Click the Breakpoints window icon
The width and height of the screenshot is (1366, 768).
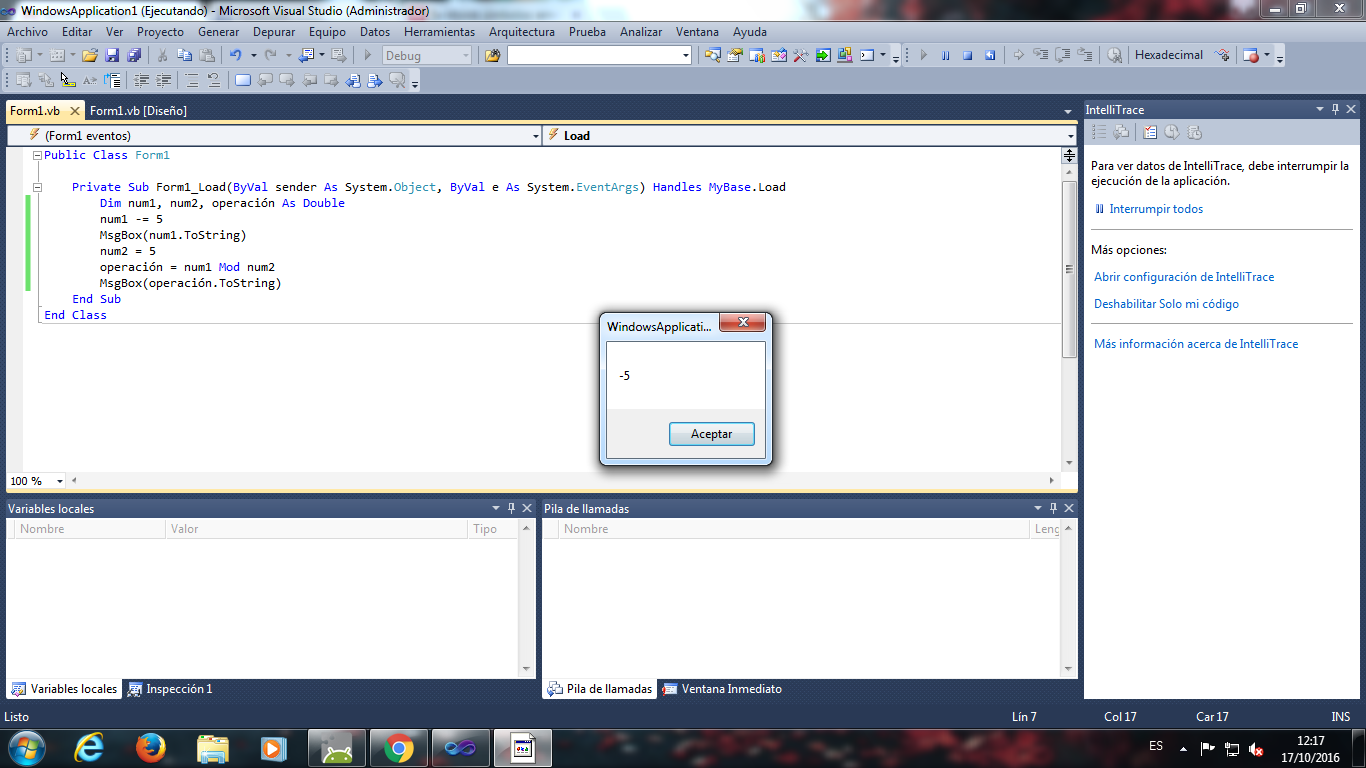tap(1250, 56)
